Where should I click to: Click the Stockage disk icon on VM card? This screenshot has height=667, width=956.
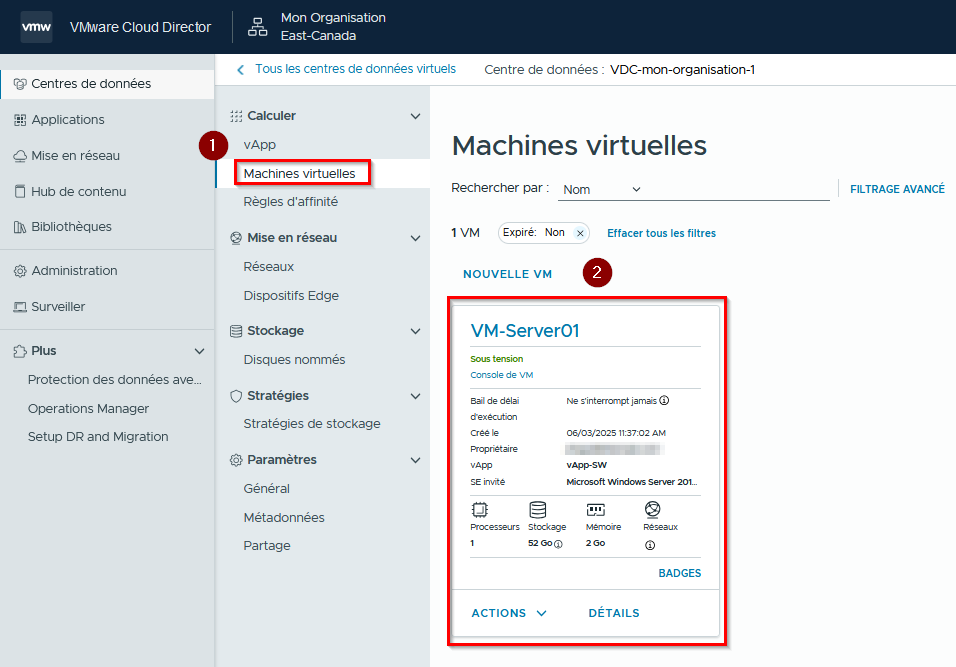click(538, 509)
